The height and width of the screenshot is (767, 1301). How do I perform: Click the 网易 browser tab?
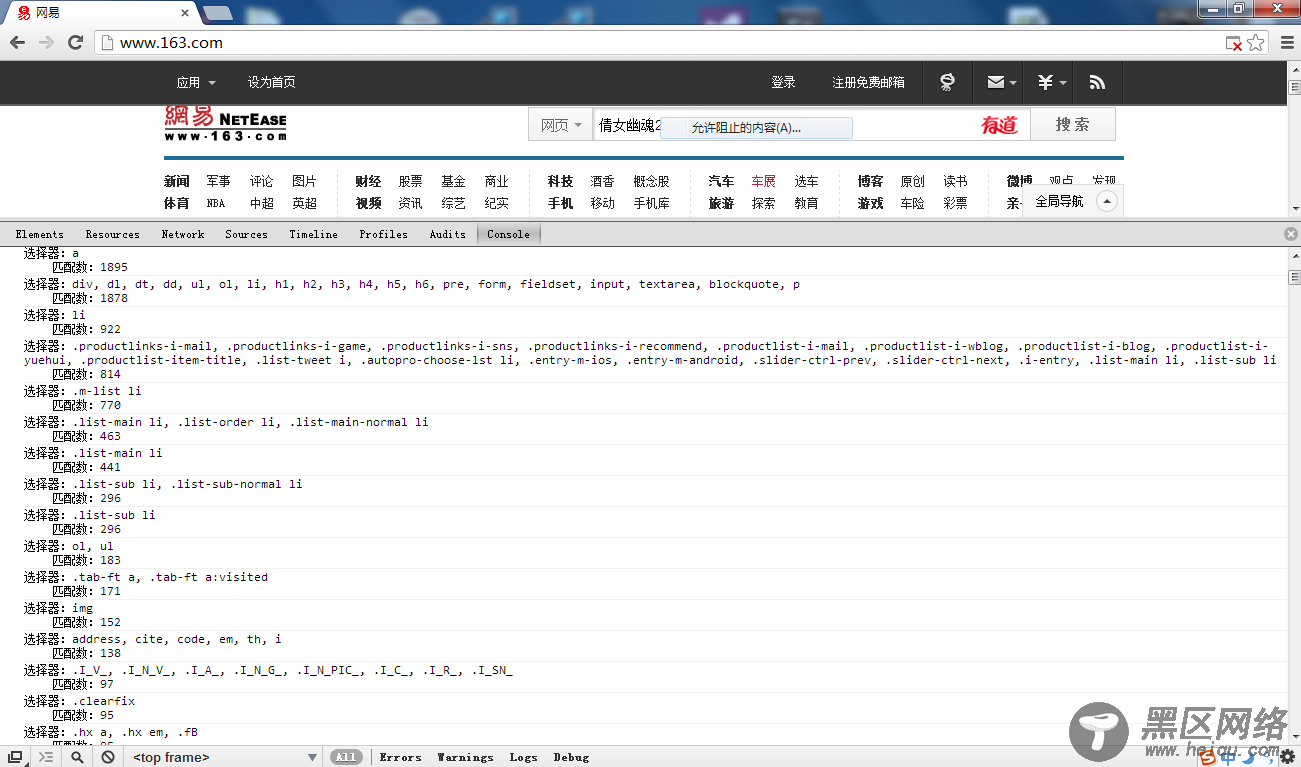pyautogui.click(x=98, y=12)
